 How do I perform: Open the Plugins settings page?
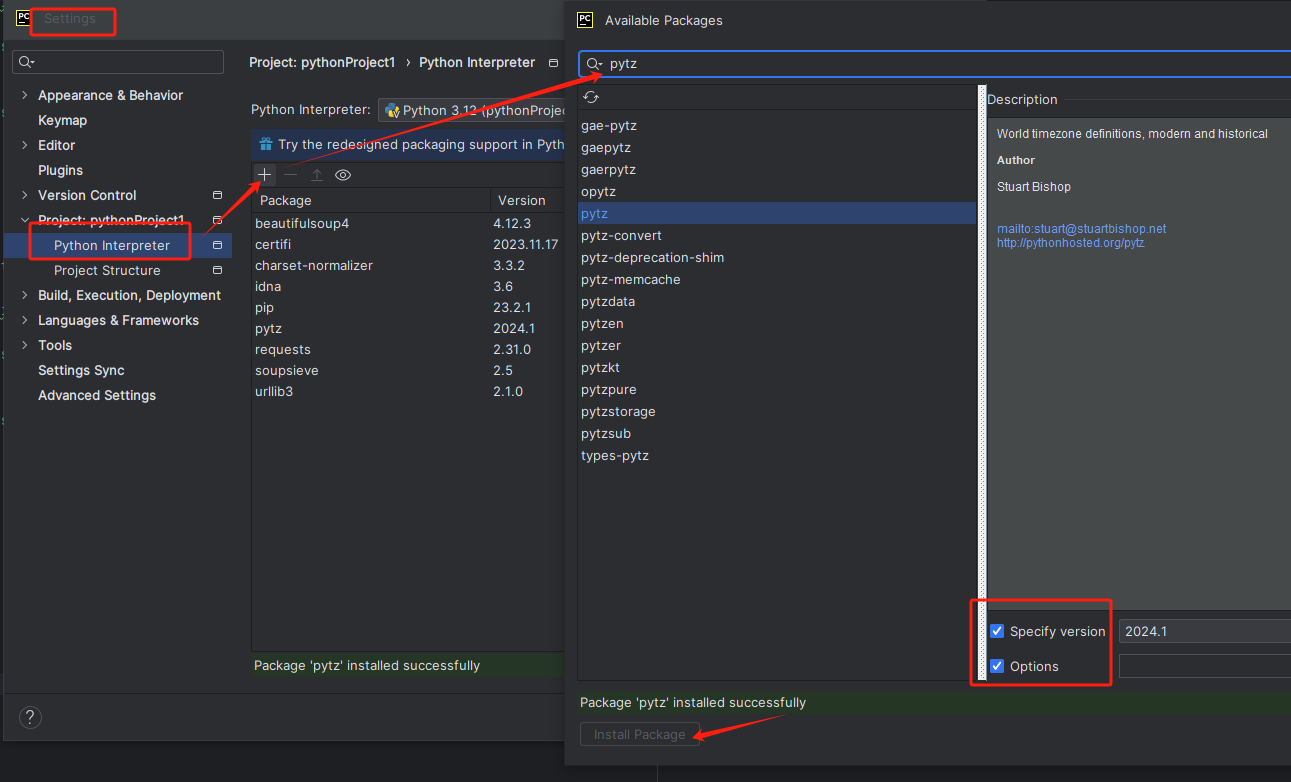pyautogui.click(x=60, y=170)
